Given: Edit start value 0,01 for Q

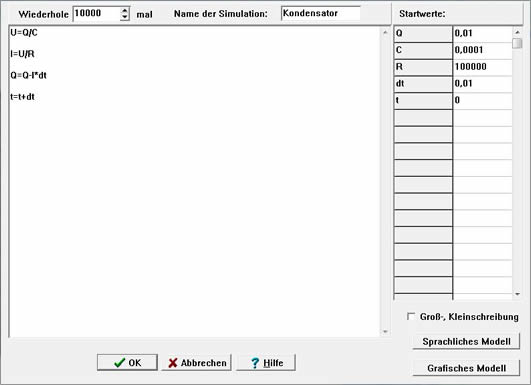Looking at the screenshot, I should [x=483, y=33].
